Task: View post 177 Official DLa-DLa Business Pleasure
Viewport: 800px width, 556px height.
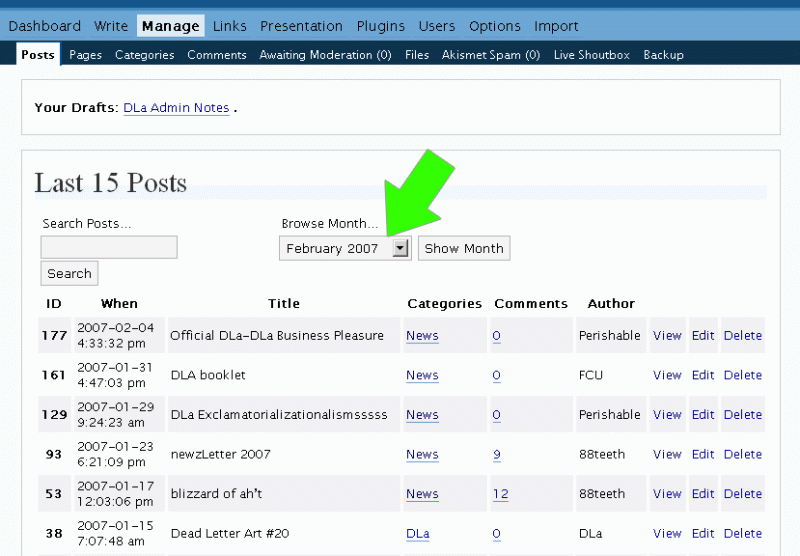Action: [667, 335]
